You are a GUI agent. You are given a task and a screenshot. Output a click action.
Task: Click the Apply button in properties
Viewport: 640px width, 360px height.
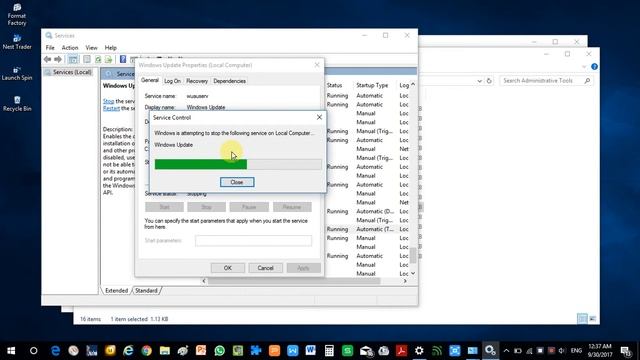303,268
